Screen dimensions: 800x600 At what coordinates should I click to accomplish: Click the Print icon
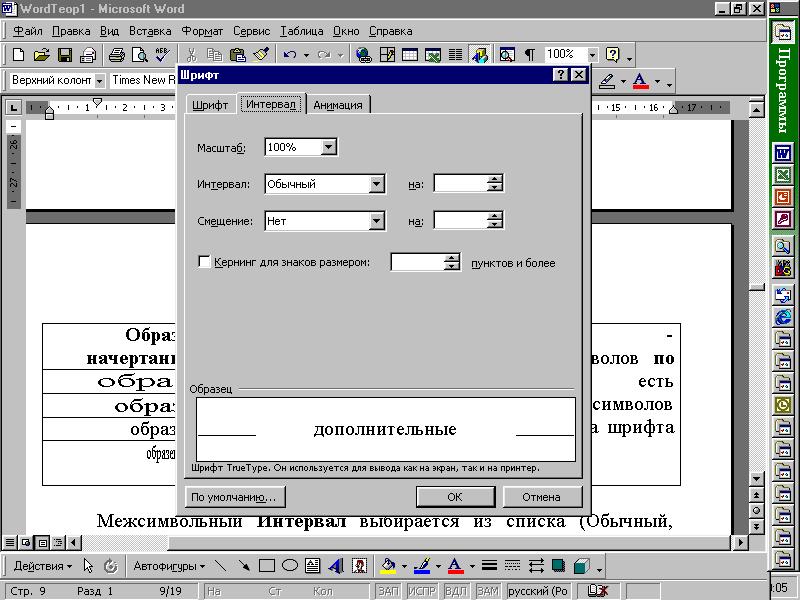pos(117,55)
